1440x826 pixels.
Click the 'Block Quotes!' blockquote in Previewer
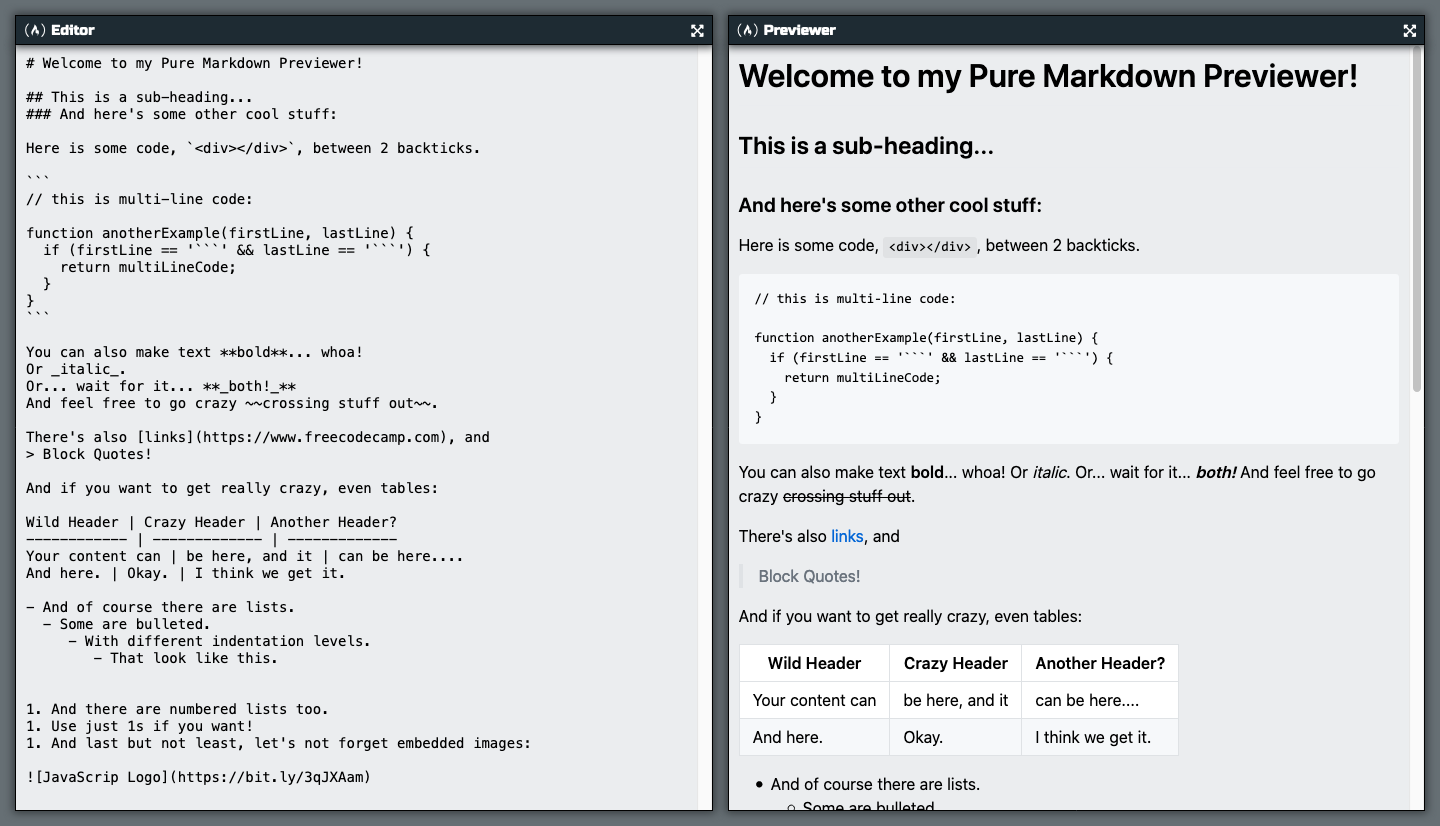point(809,576)
